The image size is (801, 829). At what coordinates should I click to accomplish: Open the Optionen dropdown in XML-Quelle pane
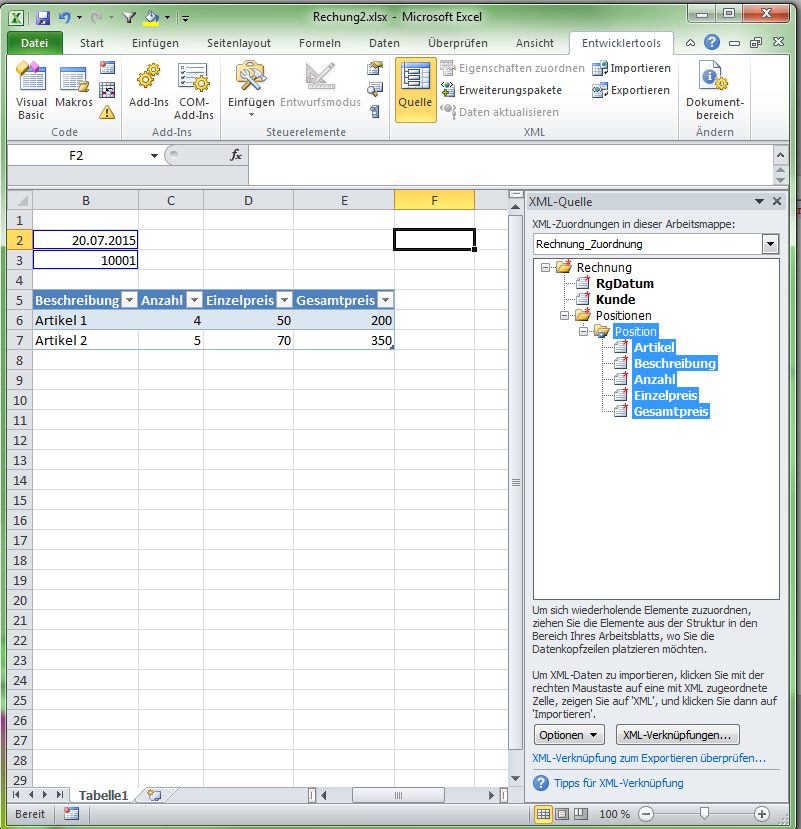pyautogui.click(x=568, y=734)
